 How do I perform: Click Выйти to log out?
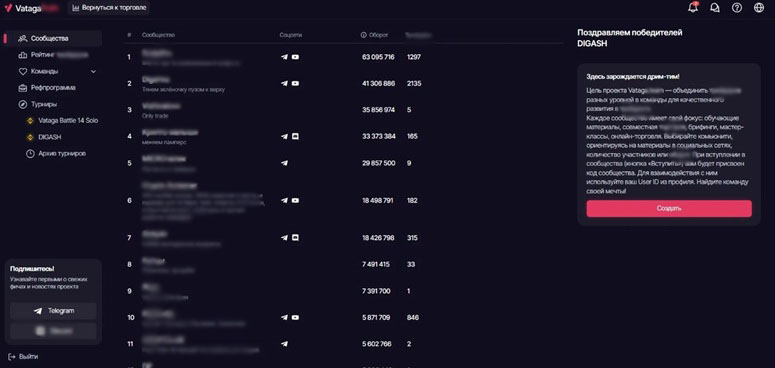coord(23,357)
